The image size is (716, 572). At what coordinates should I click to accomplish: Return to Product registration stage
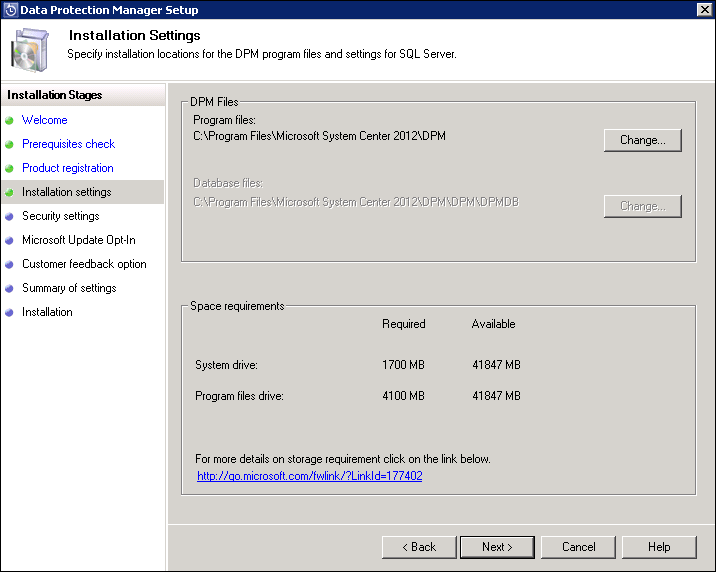tap(68, 168)
